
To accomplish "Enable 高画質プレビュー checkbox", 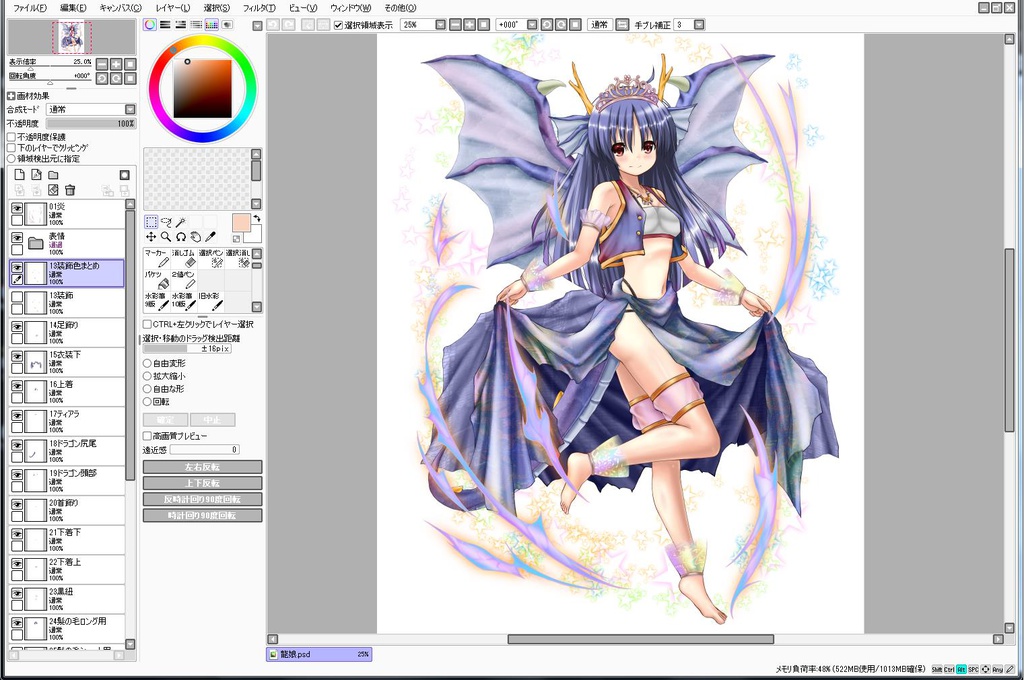I will click(148, 436).
